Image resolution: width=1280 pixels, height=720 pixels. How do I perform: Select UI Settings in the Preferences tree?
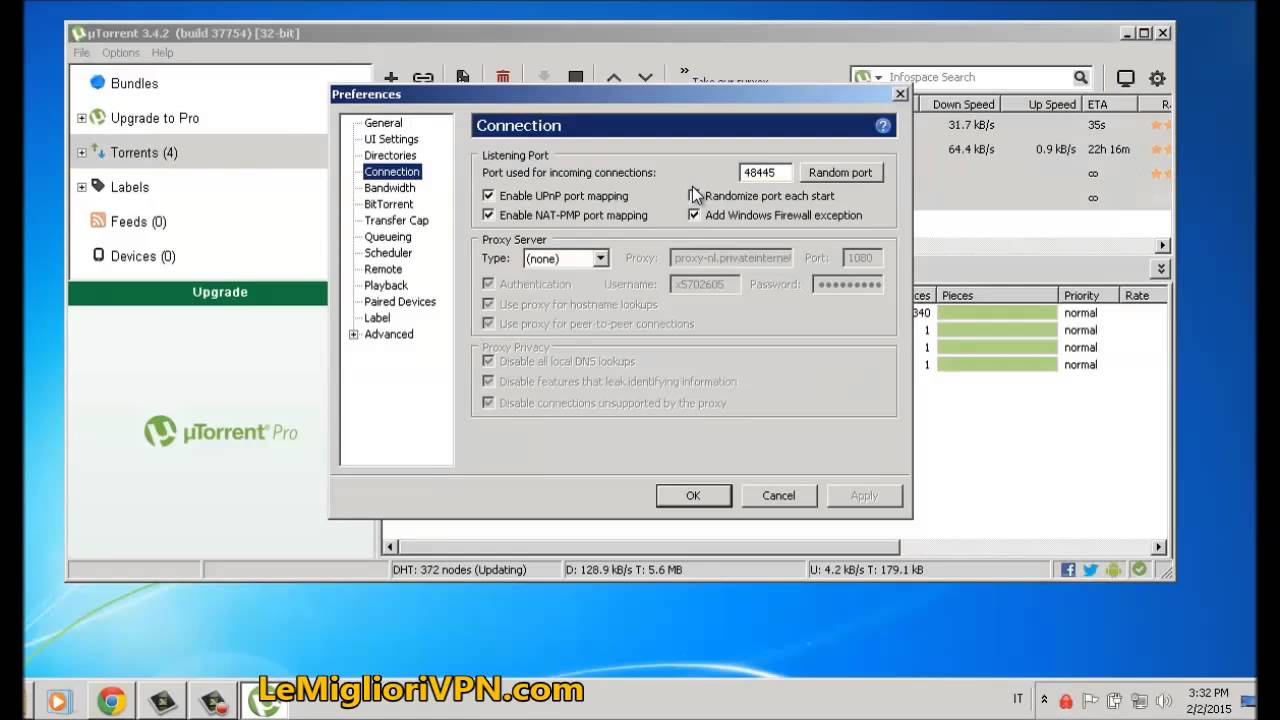pos(391,139)
